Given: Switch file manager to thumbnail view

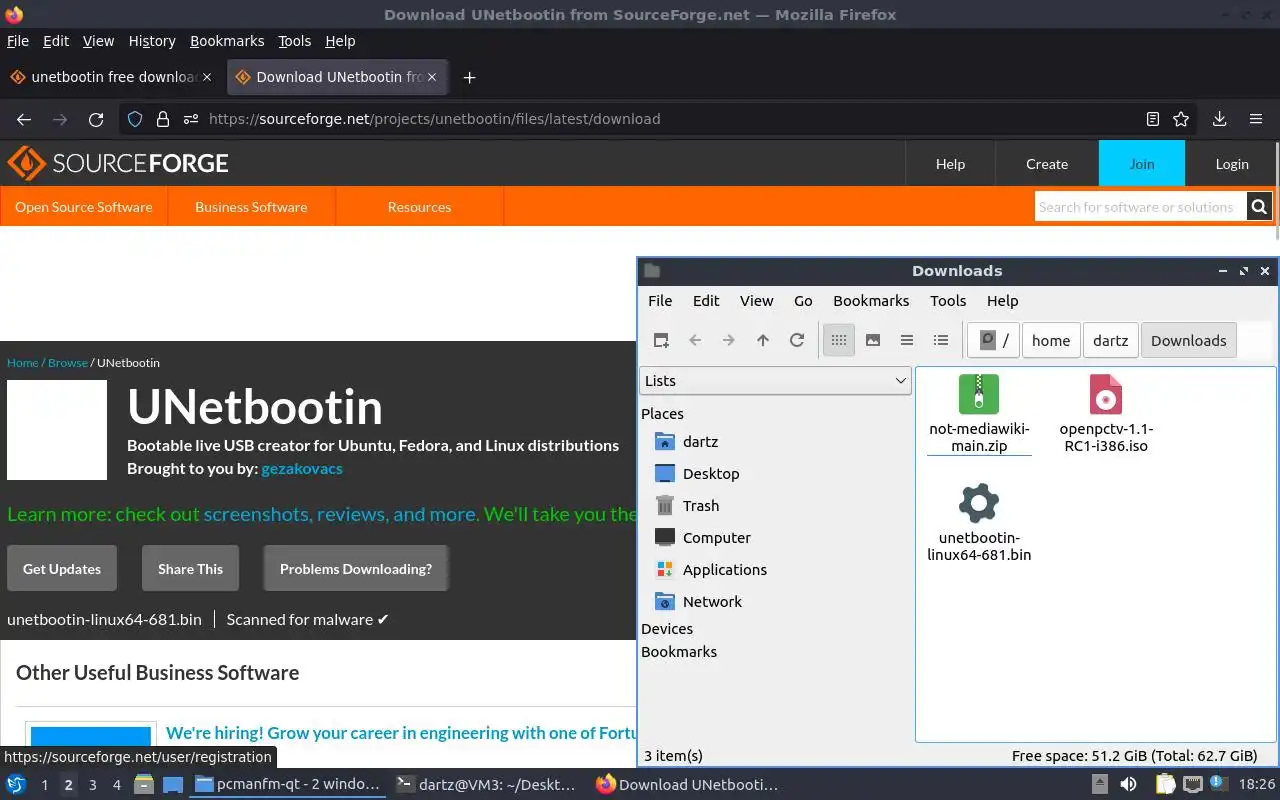Looking at the screenshot, I should 873,340.
